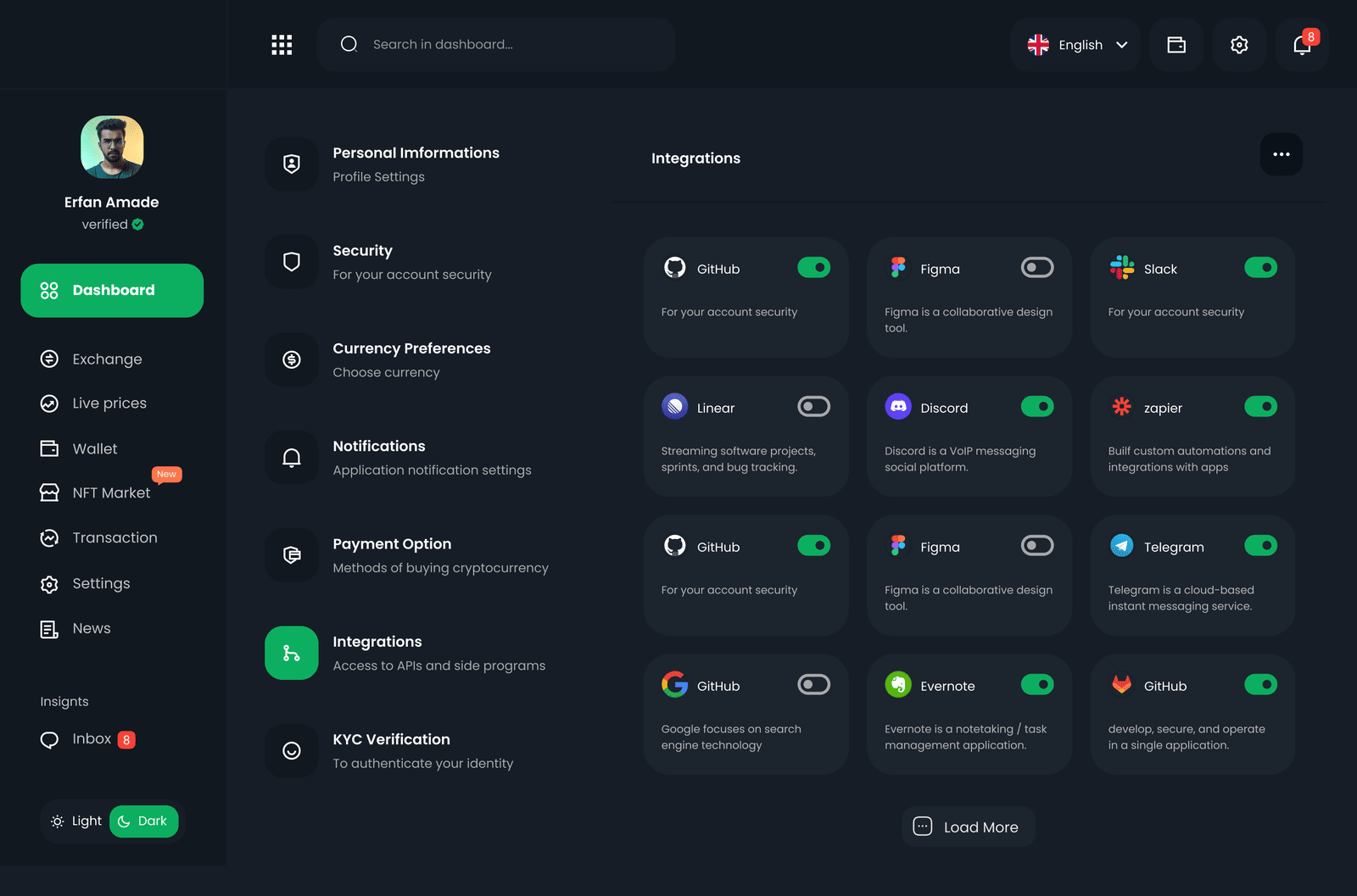This screenshot has width=1357, height=896.
Task: Click the Notifications bell icon in settings list
Action: 292,458
